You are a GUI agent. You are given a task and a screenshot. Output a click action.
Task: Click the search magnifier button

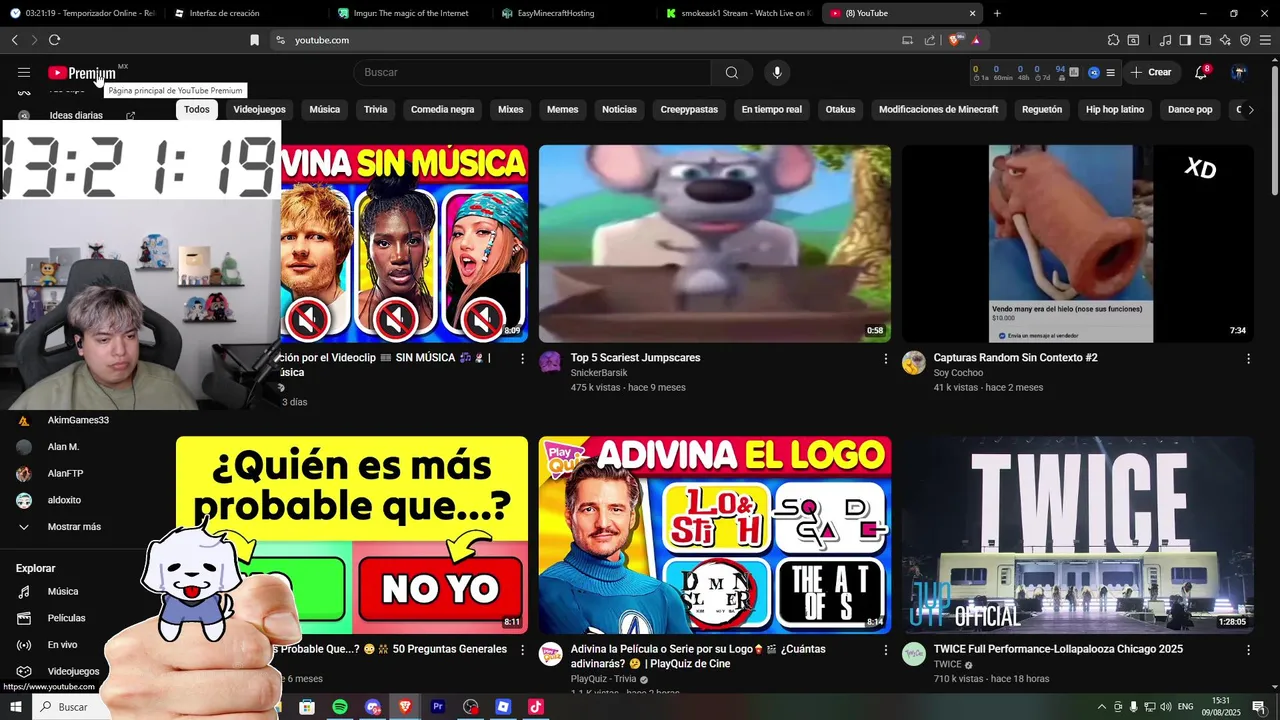click(x=732, y=72)
